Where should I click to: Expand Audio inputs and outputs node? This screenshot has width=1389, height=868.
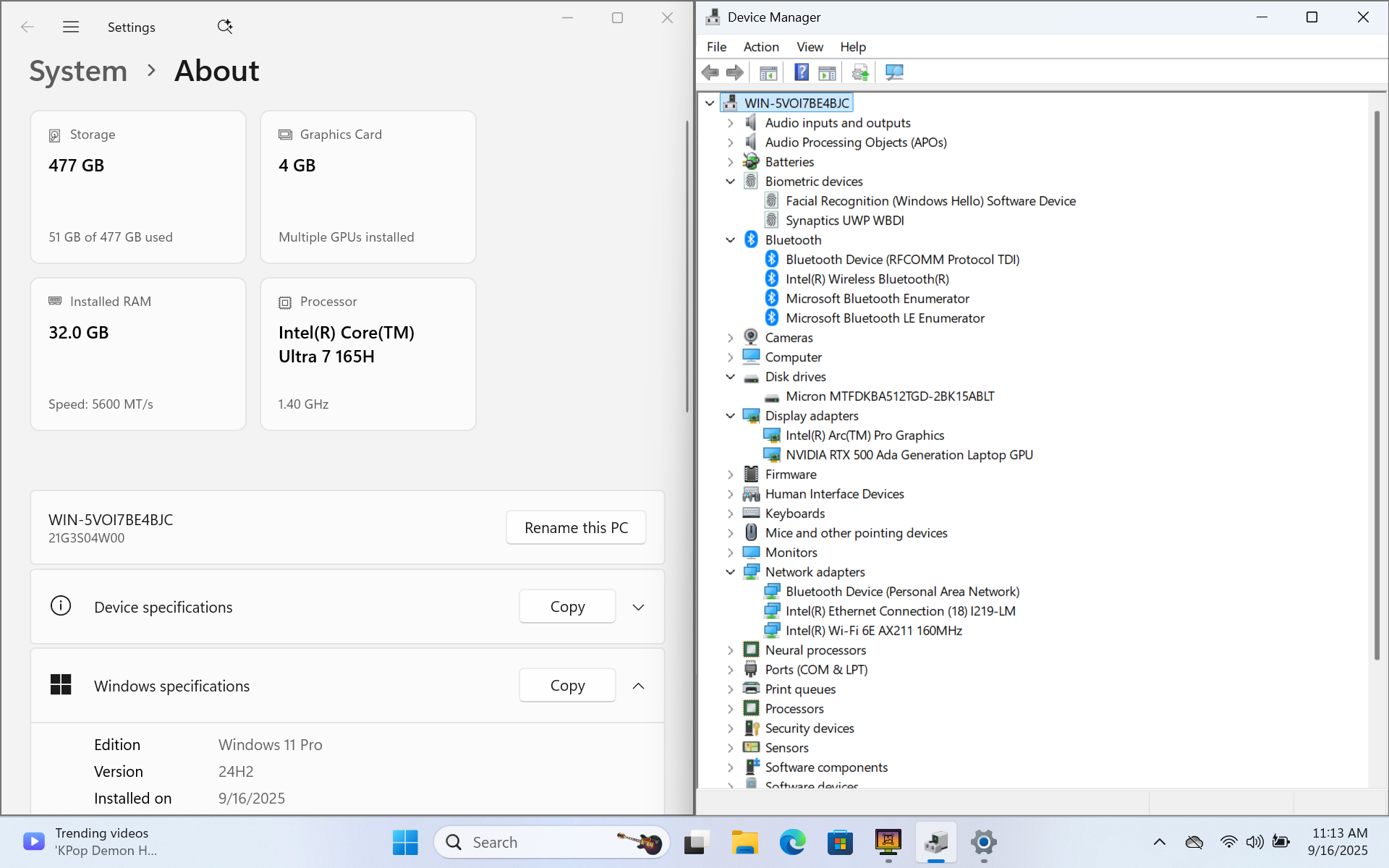(x=730, y=123)
